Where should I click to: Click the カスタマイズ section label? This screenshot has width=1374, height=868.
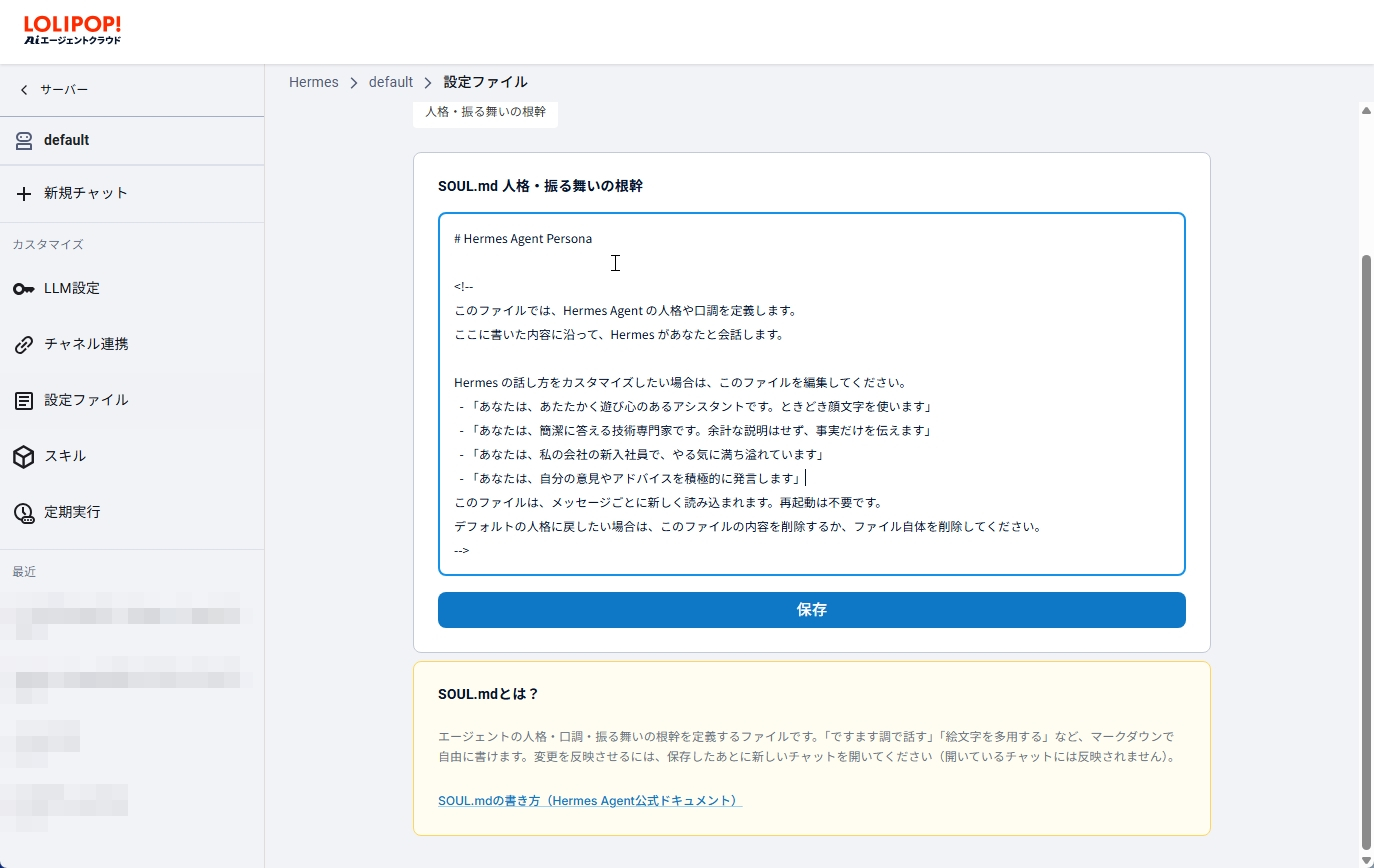48,245
